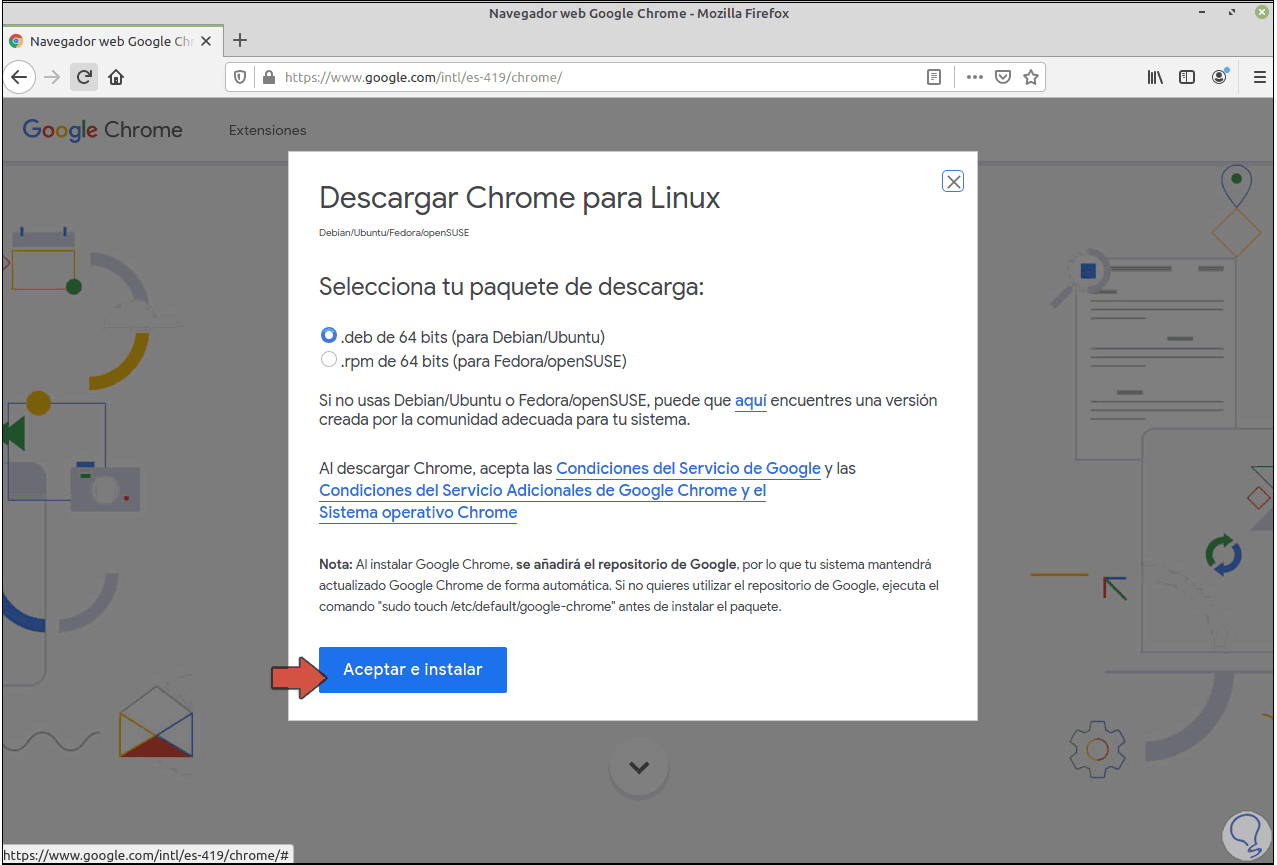
Task: Click the Firefox forward arrow button
Action: (x=53, y=77)
